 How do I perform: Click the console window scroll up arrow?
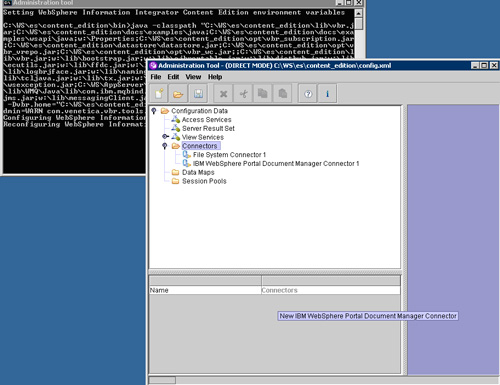[358, 13]
